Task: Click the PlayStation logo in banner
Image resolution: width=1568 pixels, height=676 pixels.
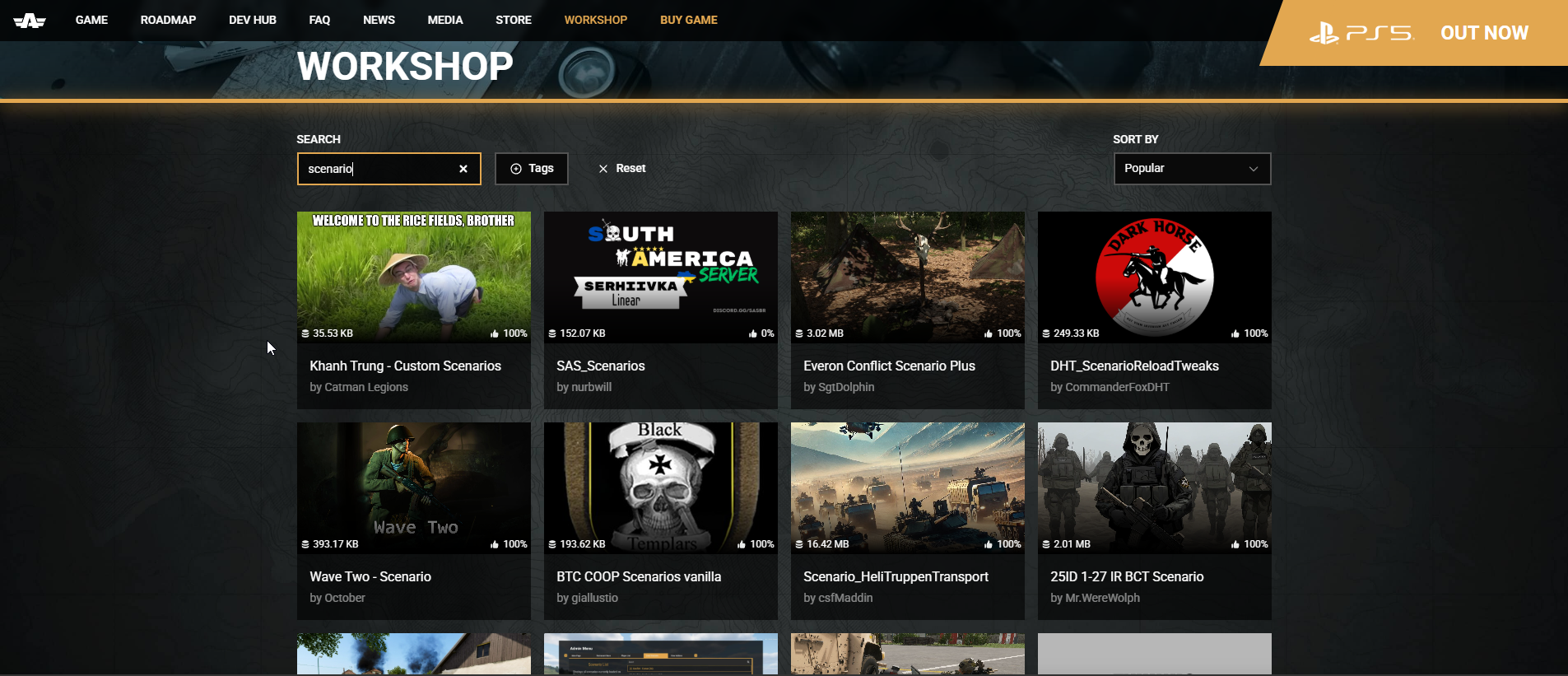Action: pos(1324,33)
